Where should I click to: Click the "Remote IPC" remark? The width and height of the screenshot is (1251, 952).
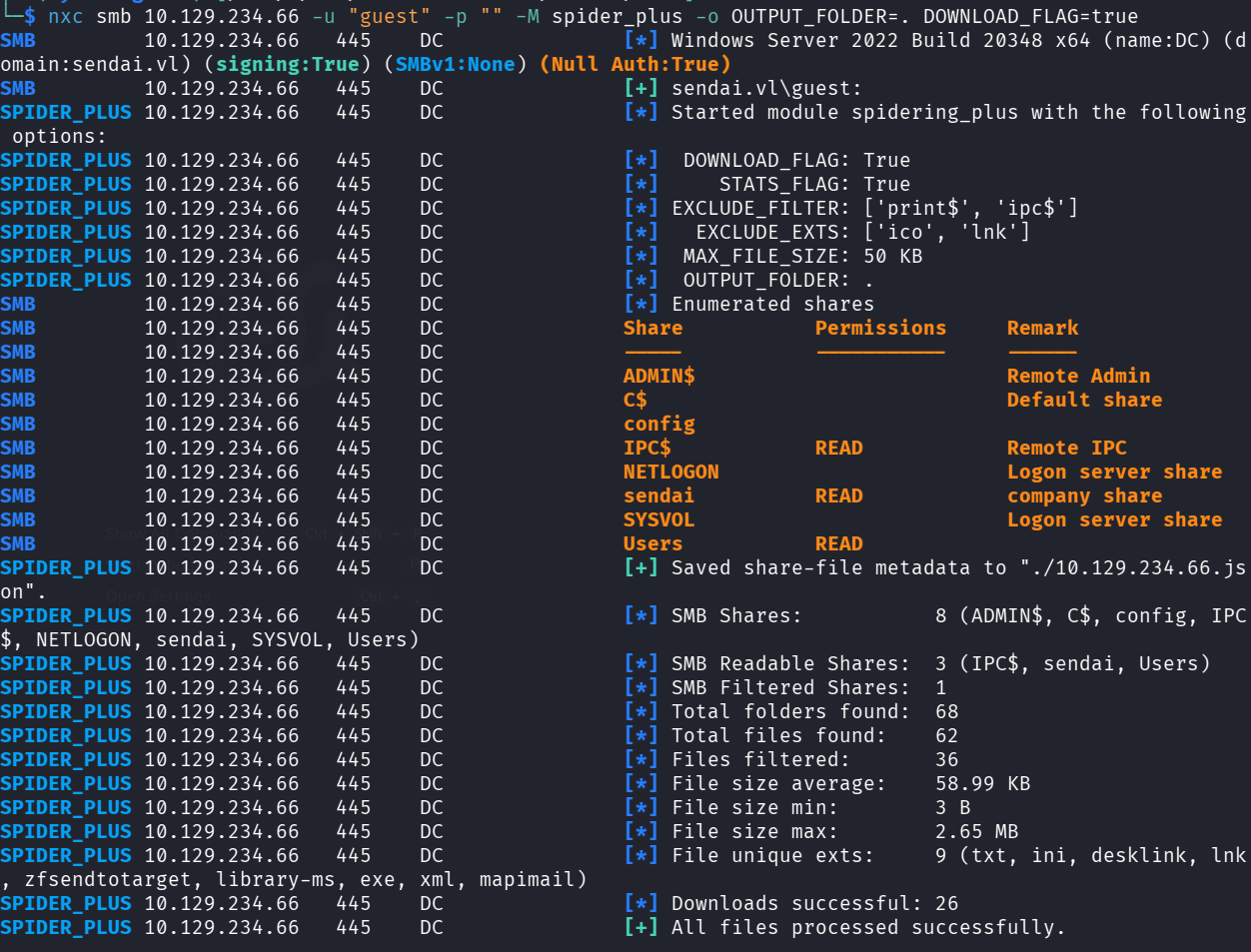pyautogui.click(x=1067, y=448)
